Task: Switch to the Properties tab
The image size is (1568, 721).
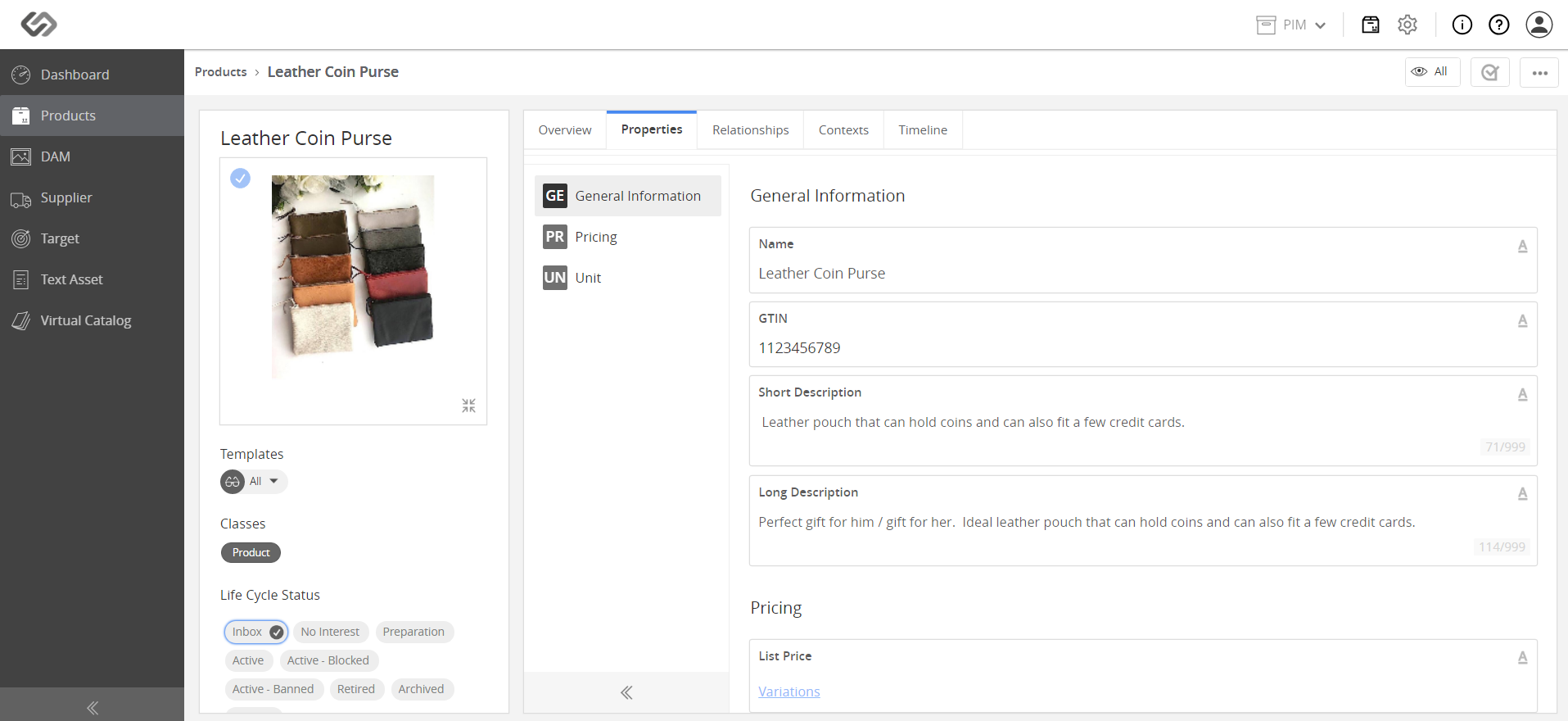Action: pos(652,129)
